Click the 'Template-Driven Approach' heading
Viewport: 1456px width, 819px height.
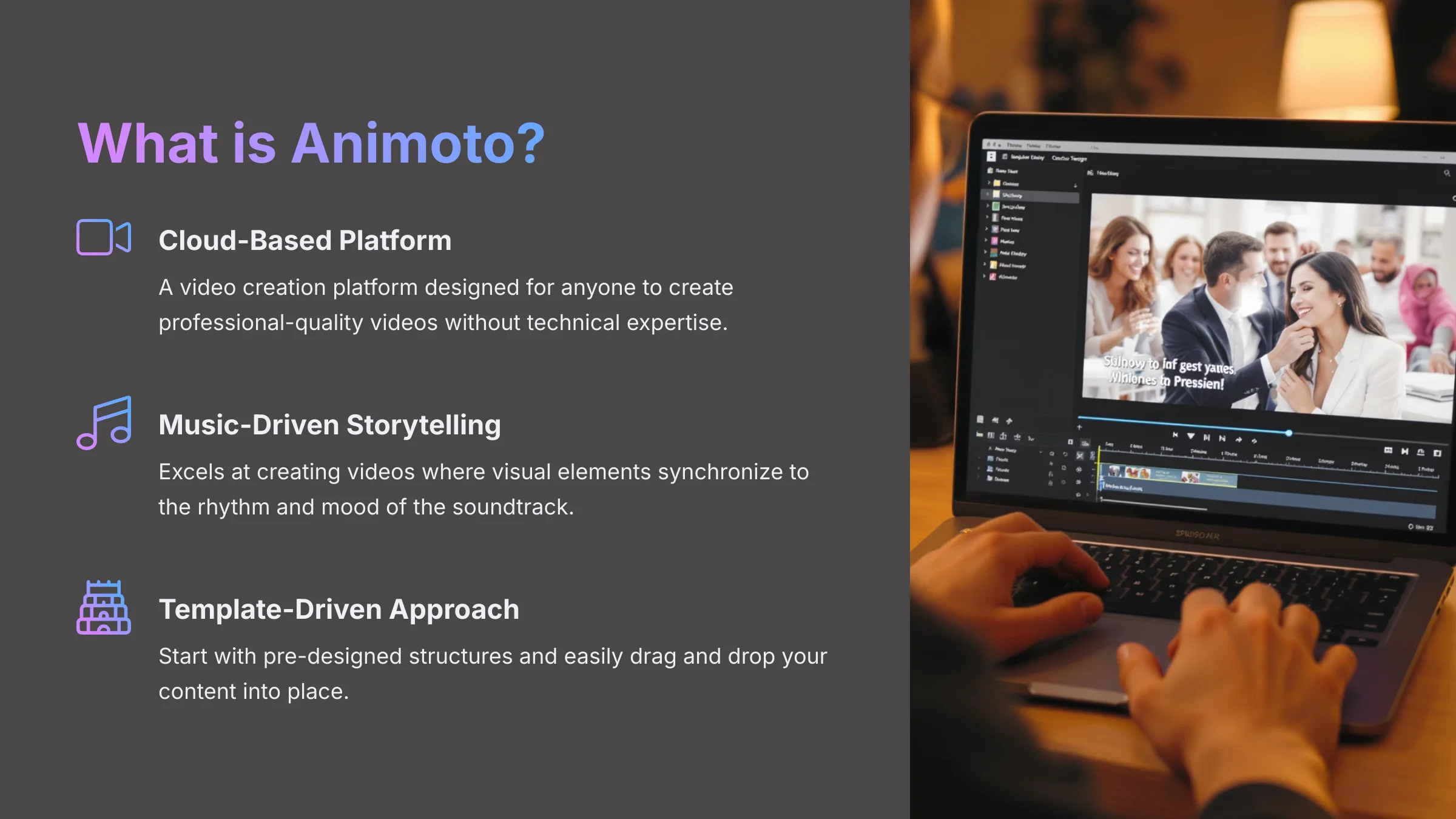[x=339, y=609]
